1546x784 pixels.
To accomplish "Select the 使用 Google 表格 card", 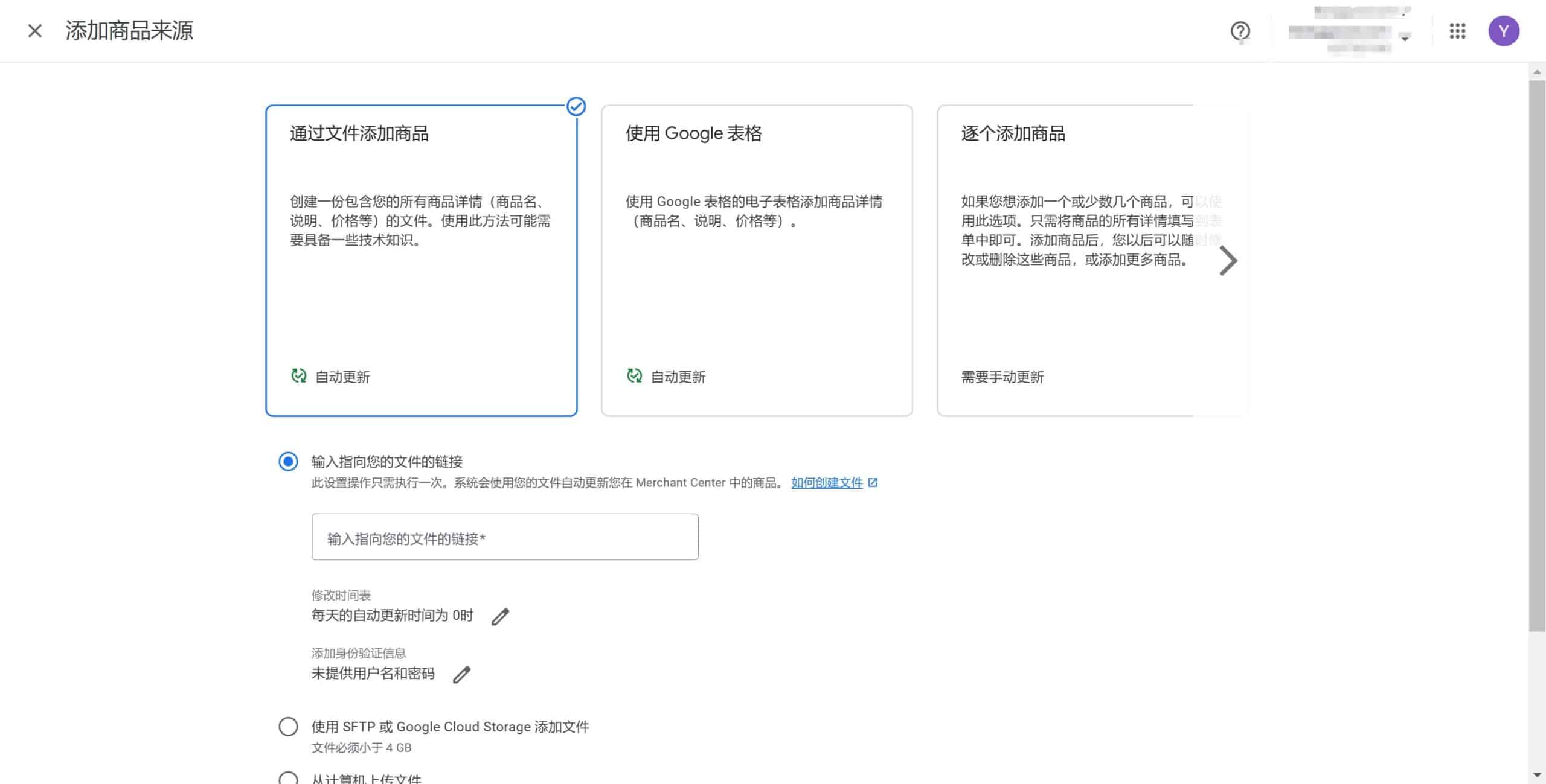I will click(757, 261).
